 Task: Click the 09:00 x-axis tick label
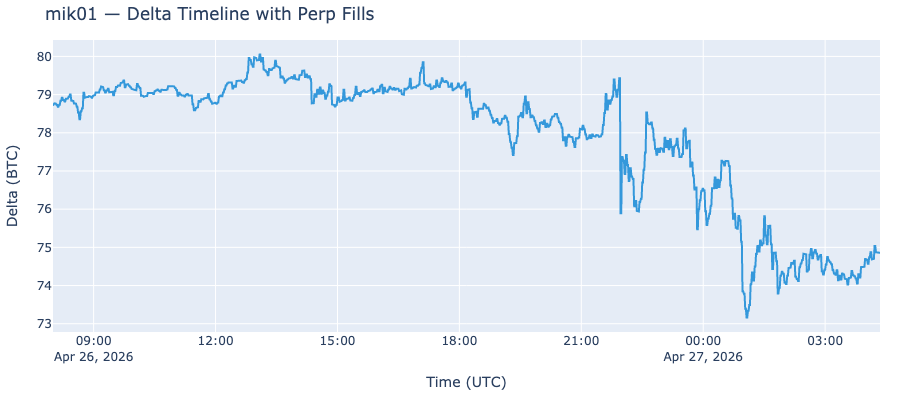point(94,341)
